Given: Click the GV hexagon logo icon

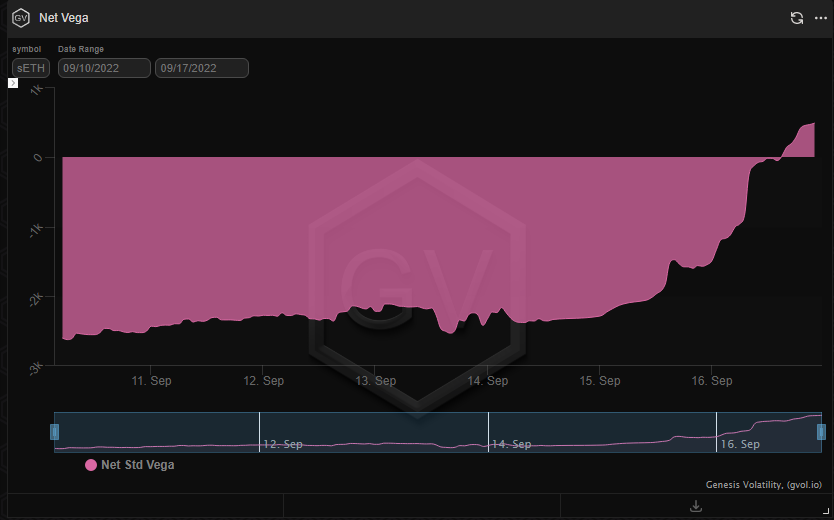Looking at the screenshot, I should coord(21,18).
